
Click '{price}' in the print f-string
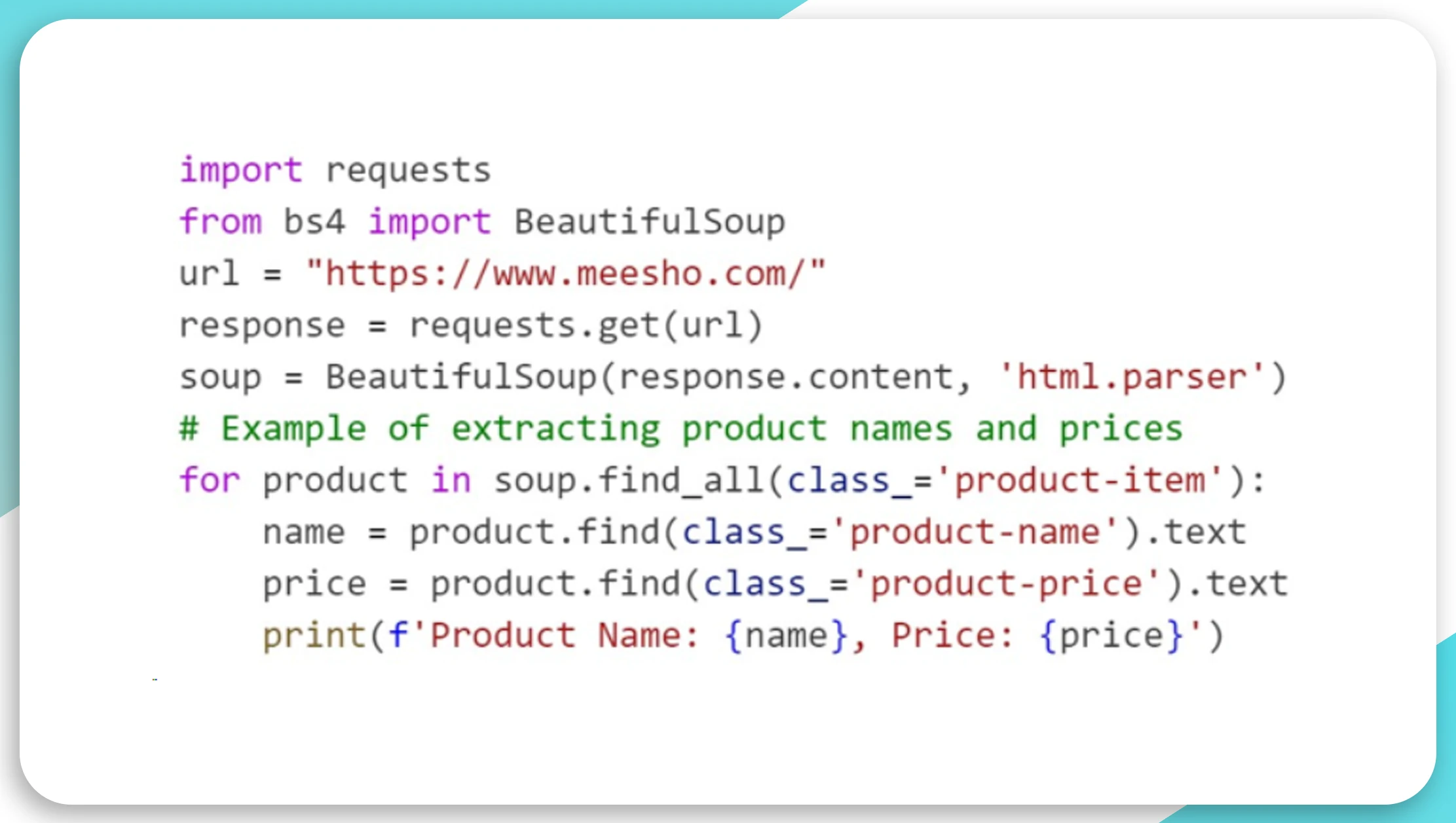[x=1111, y=636]
